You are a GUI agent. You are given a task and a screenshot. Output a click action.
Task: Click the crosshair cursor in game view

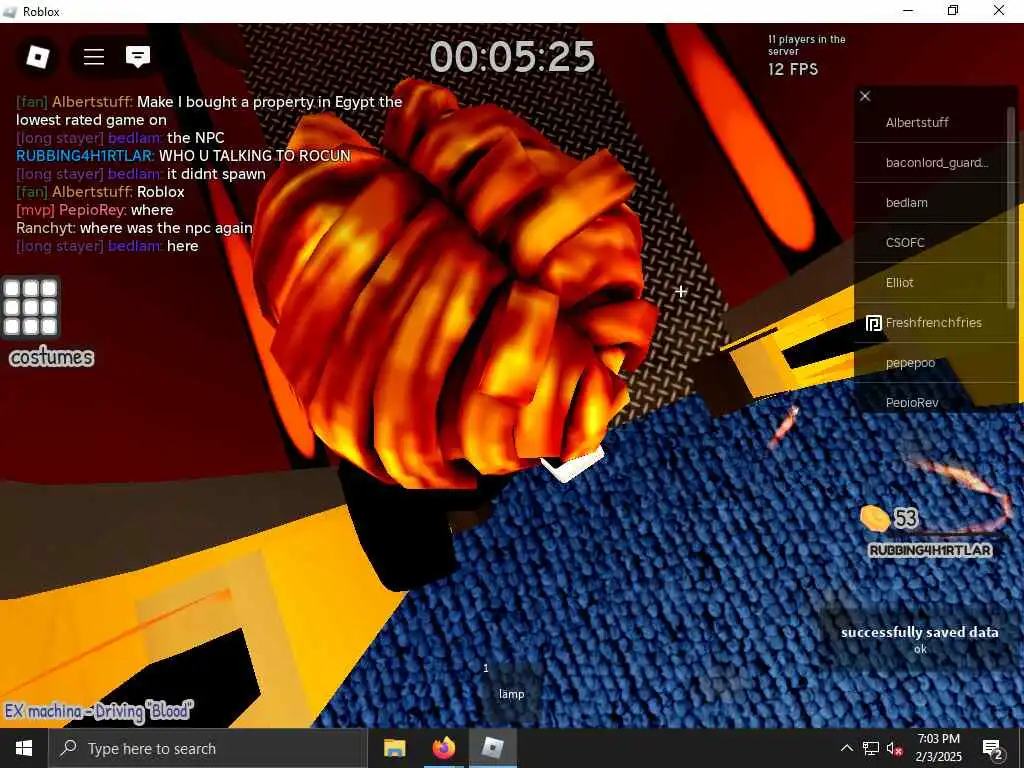click(x=680, y=291)
